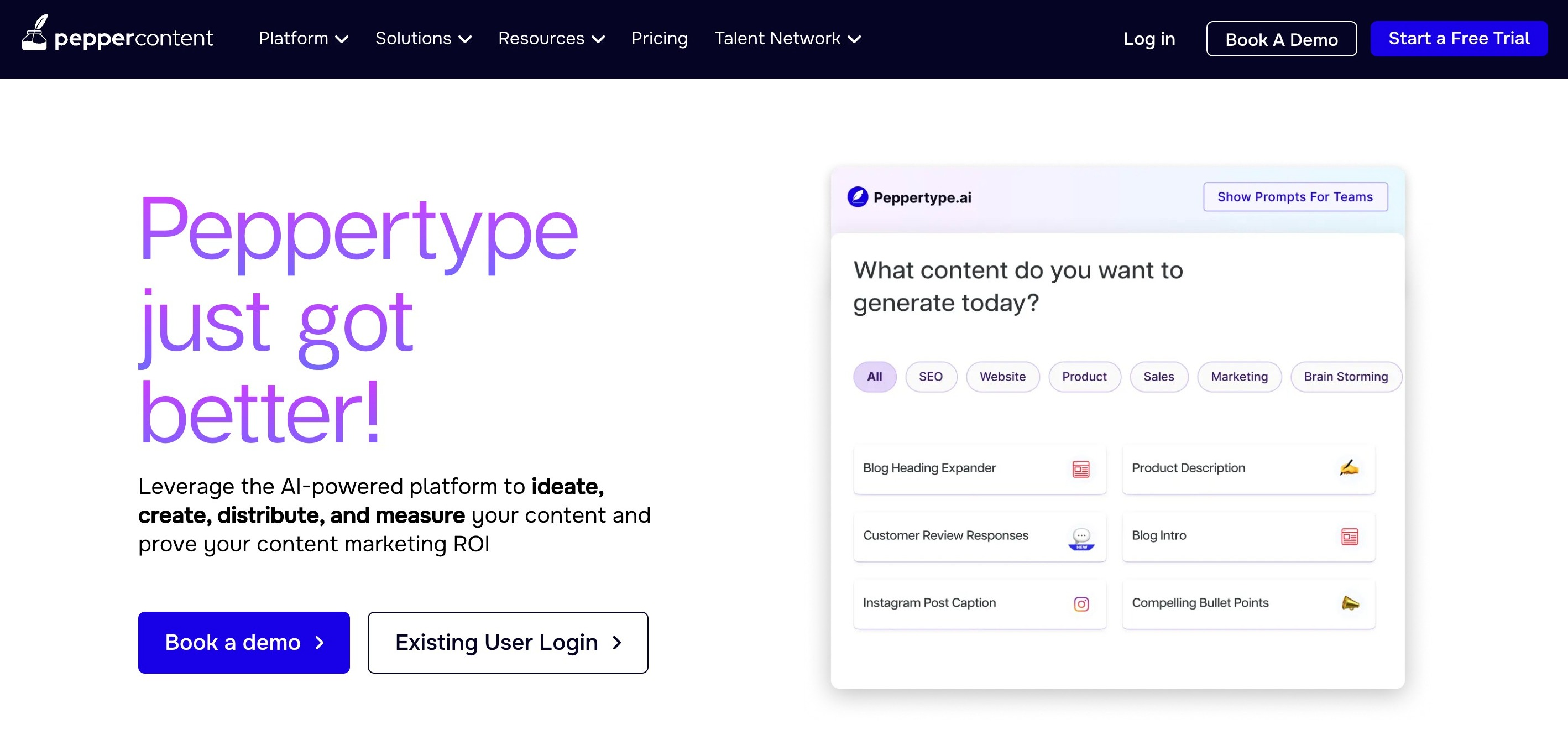Click the Pepper Content inkwell logo icon
Viewport: 1568px width, 750px height.
(35, 32)
